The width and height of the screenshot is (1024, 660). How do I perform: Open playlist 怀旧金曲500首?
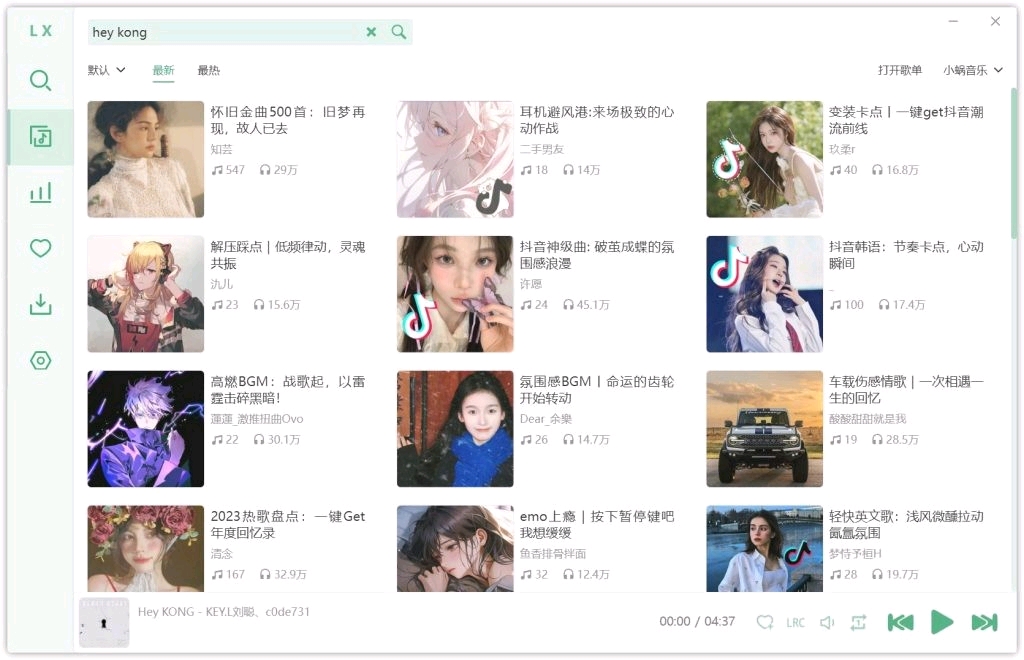tap(146, 159)
